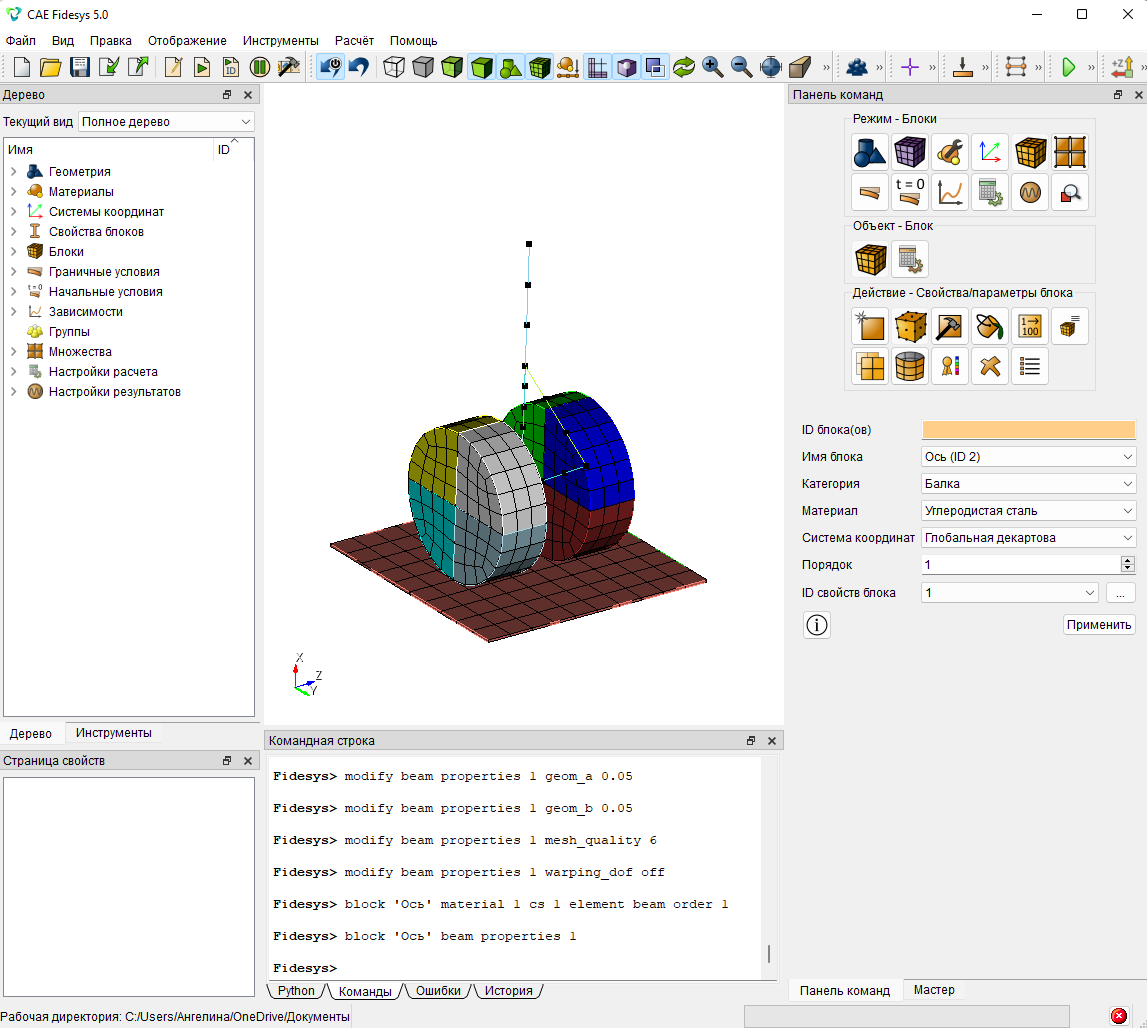Select Initial conditions mode (t = 0 icon)
This screenshot has height=1028, width=1147.
910,192
